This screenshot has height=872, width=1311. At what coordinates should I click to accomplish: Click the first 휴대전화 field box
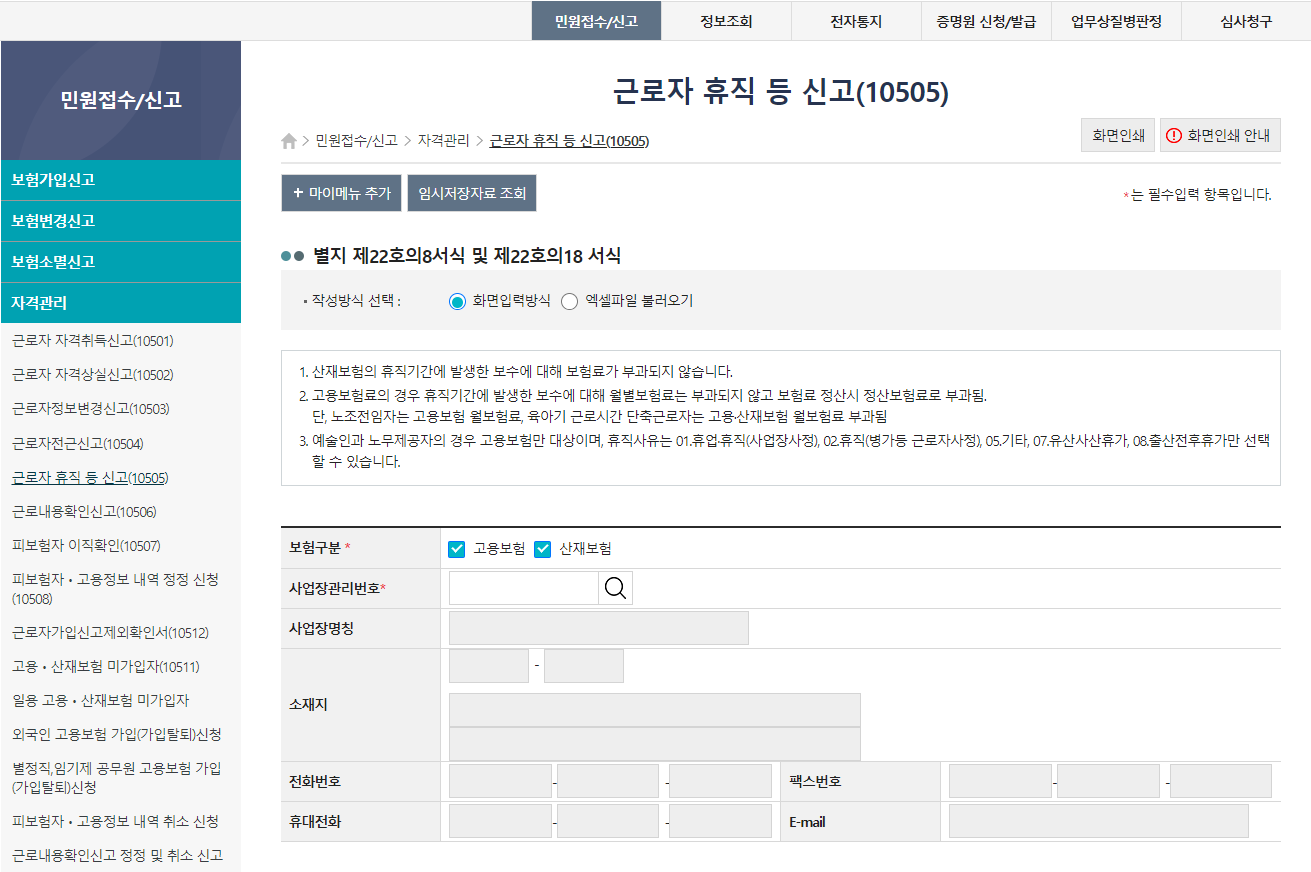pos(500,821)
